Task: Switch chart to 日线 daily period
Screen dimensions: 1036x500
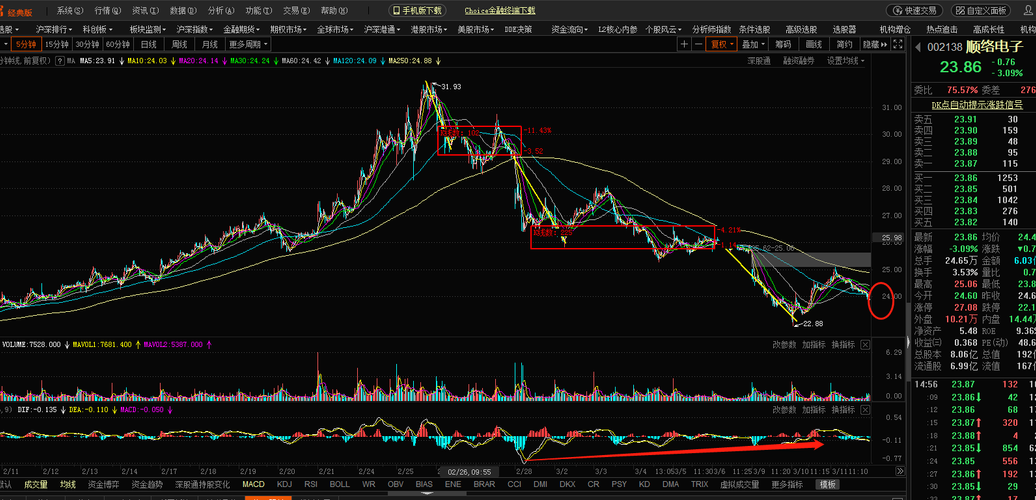Action: (x=148, y=44)
